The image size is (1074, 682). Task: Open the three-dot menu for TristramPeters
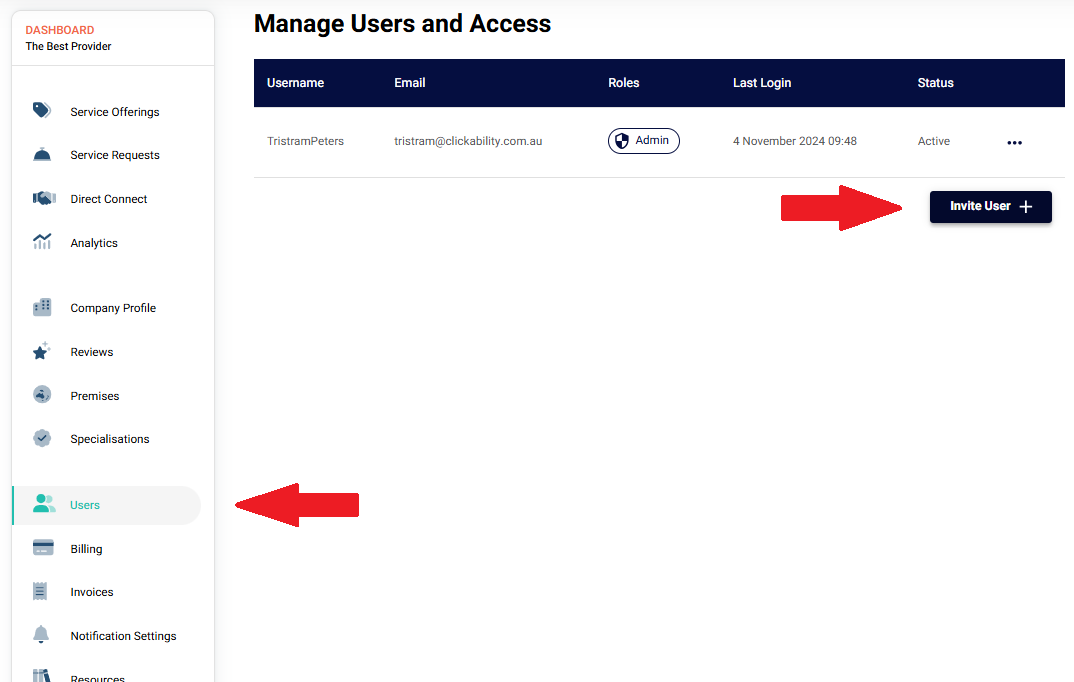pyautogui.click(x=1014, y=142)
